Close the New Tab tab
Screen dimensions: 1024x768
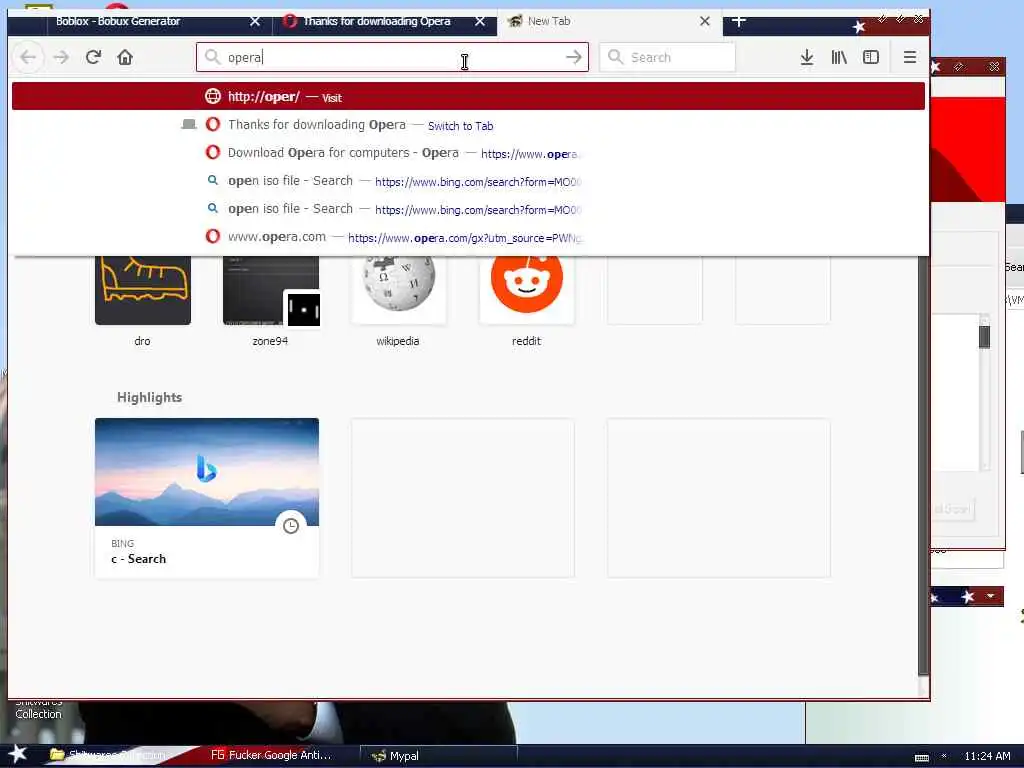tap(705, 22)
